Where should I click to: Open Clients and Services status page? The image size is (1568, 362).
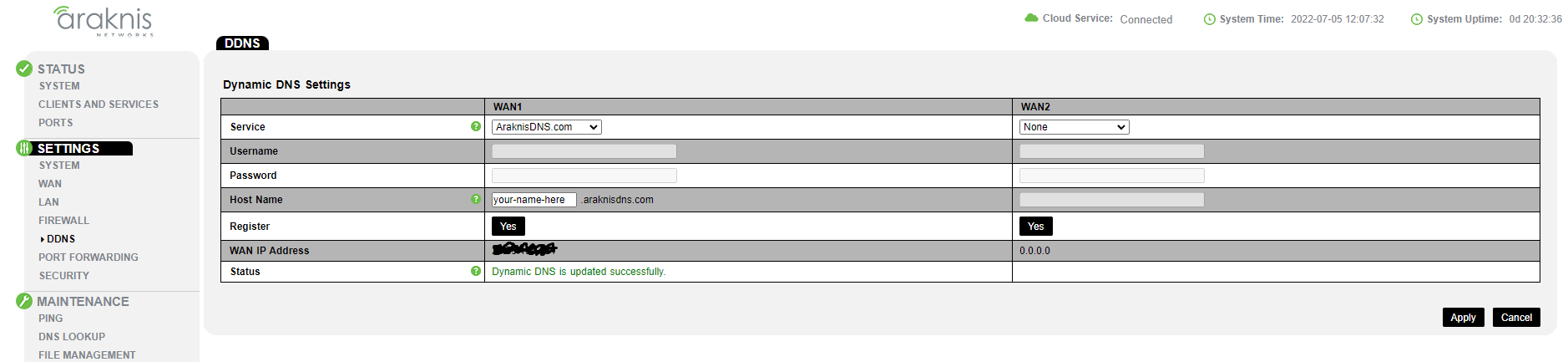(x=99, y=105)
